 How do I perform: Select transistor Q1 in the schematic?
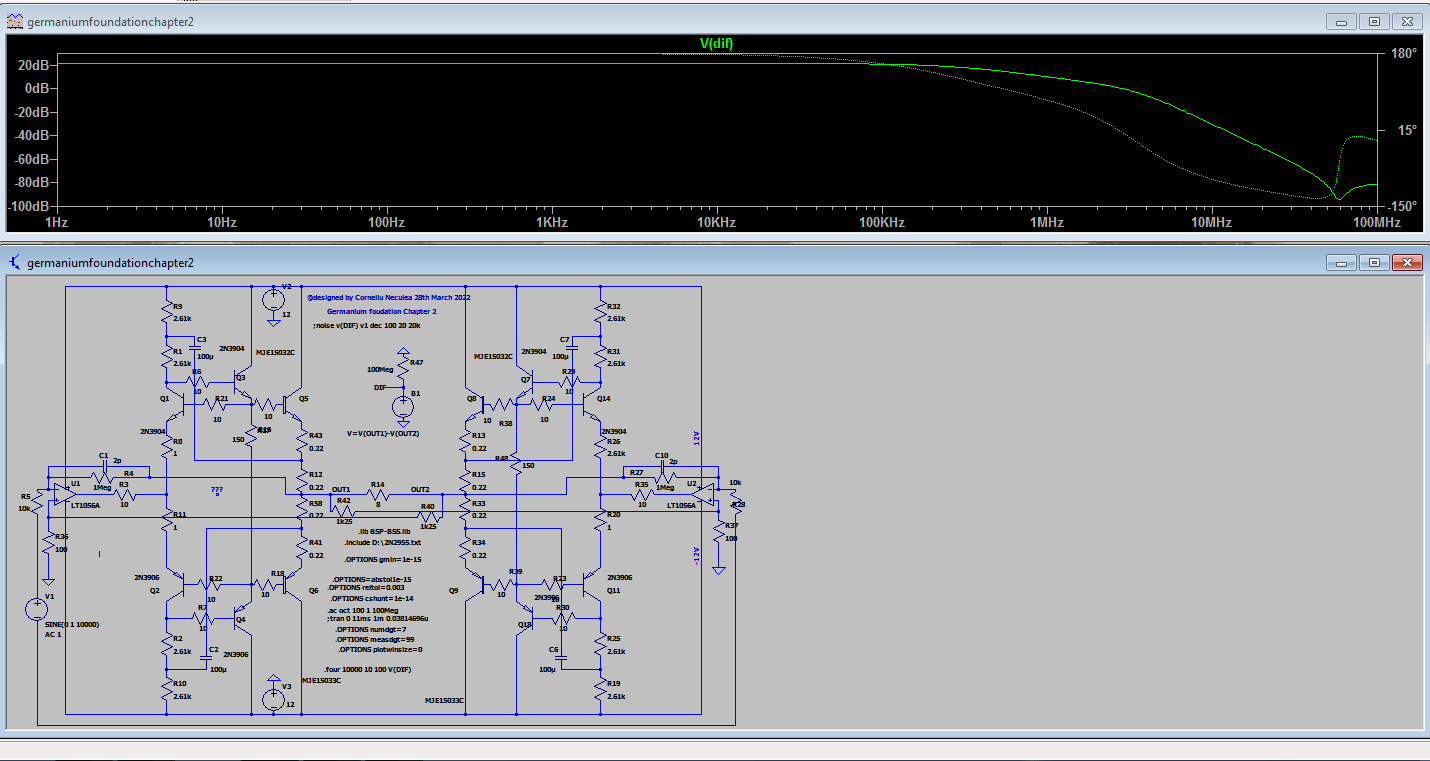[176, 404]
